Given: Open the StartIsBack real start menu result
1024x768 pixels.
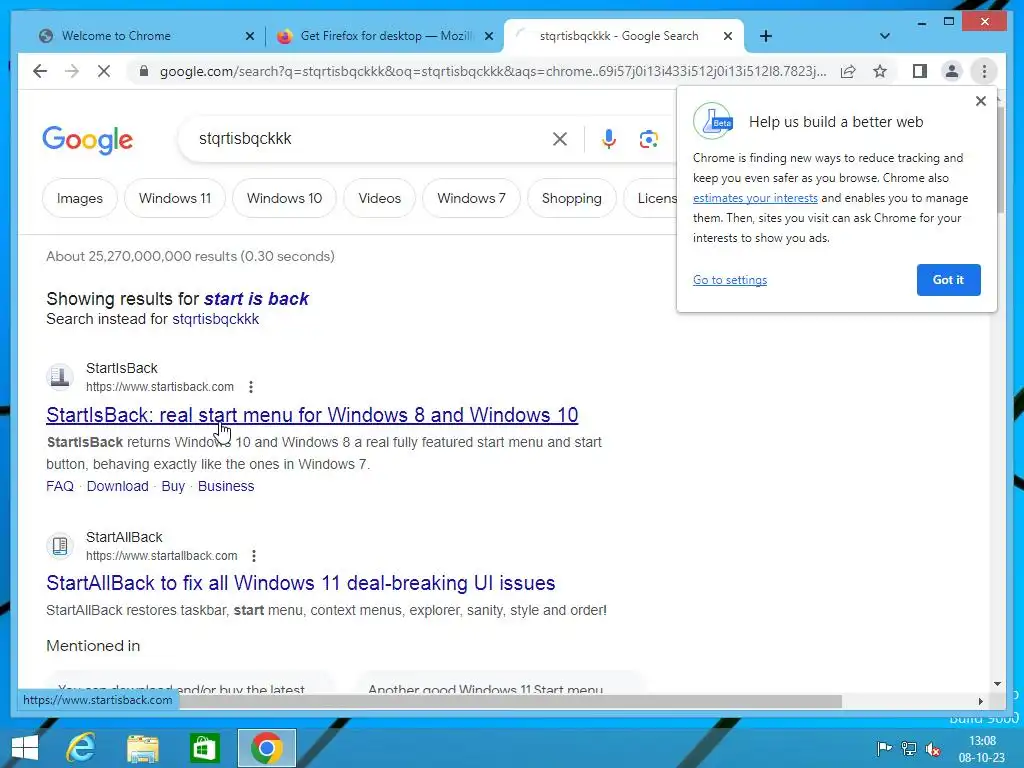Looking at the screenshot, I should point(312,415).
